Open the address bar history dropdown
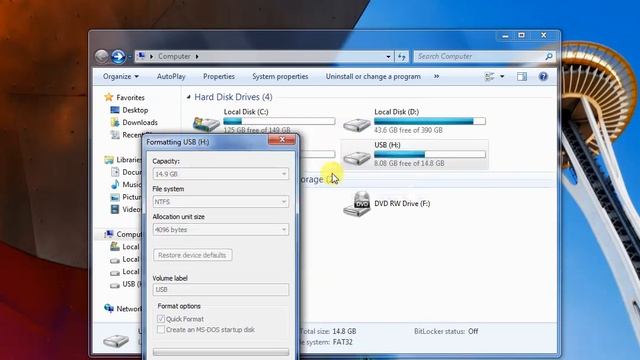 tap(388, 57)
